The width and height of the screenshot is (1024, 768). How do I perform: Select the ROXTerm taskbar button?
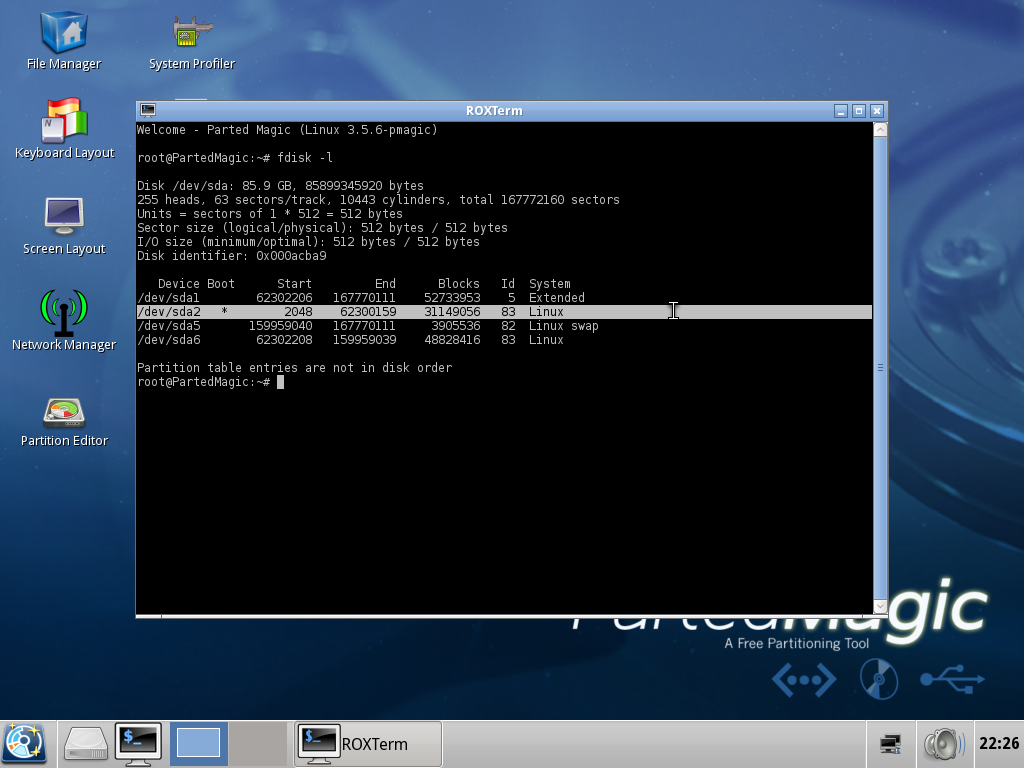tap(367, 744)
